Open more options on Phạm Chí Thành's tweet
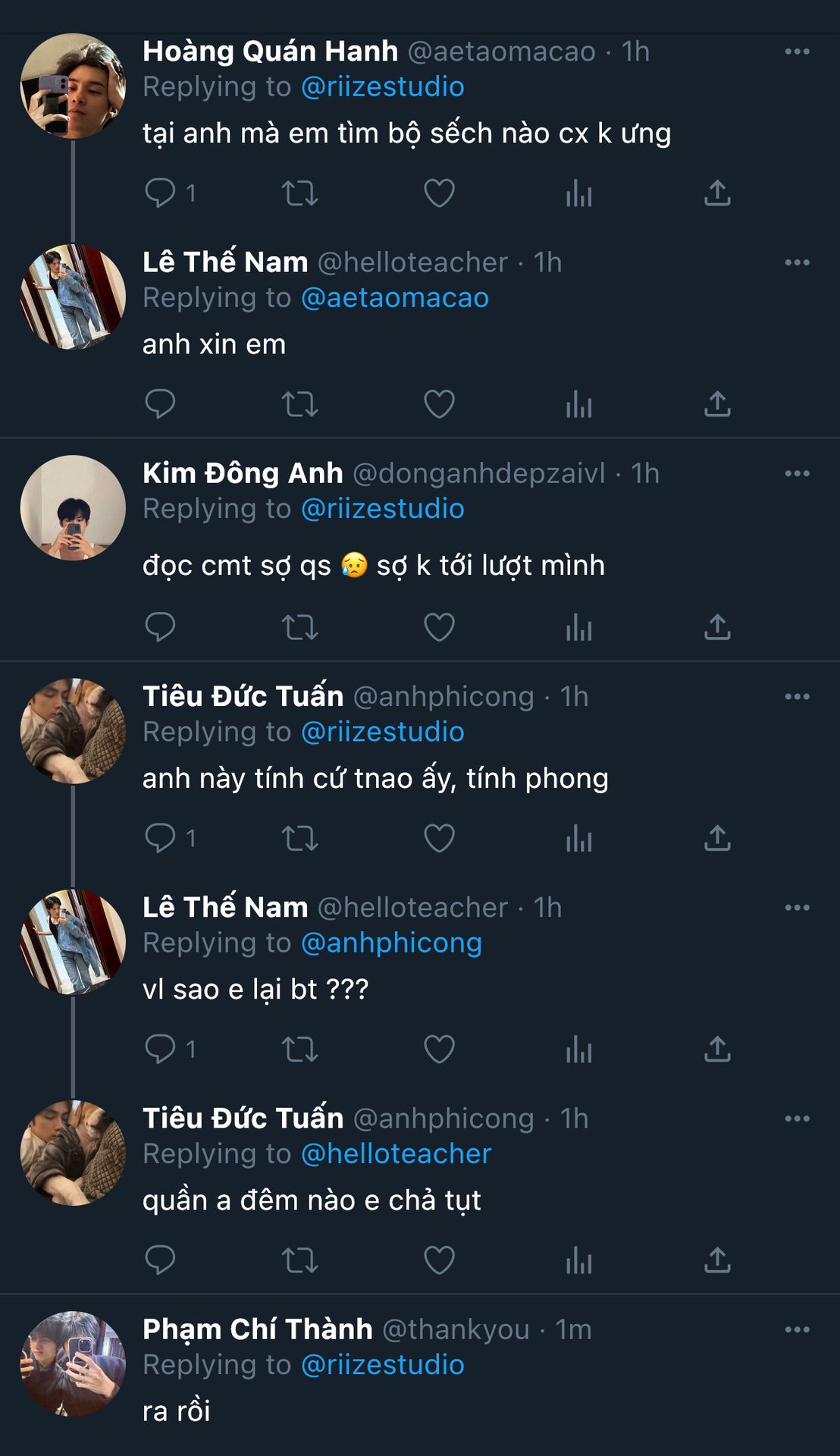Screen dimensions: 840x1456 [797, 1329]
